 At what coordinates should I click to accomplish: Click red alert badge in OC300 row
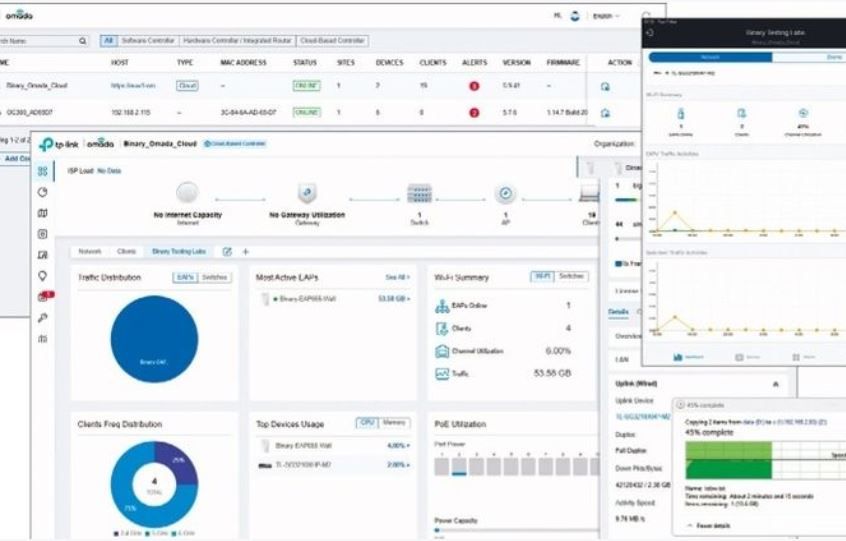tap(474, 113)
